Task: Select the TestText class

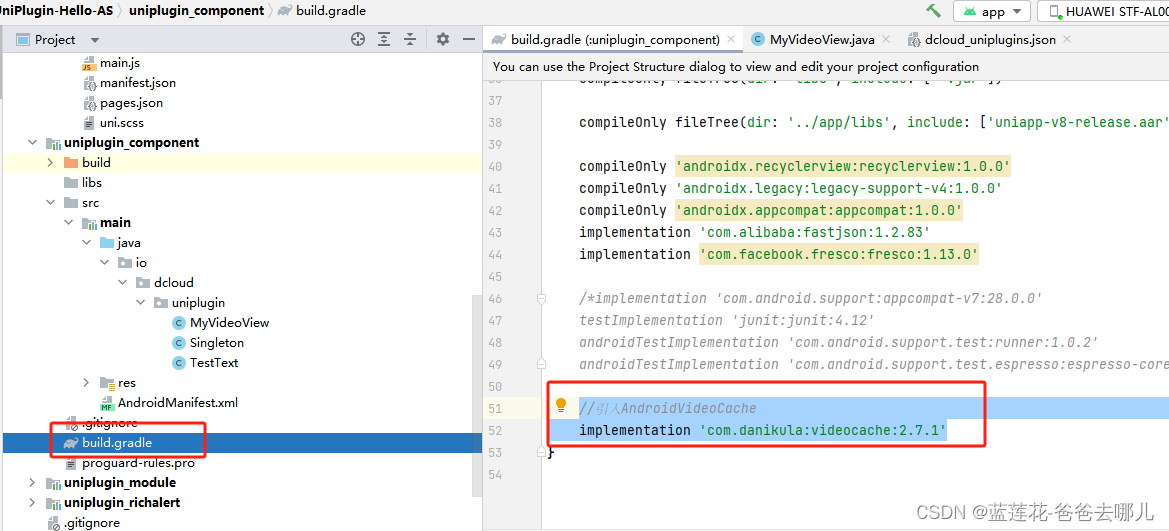Action: tap(214, 362)
